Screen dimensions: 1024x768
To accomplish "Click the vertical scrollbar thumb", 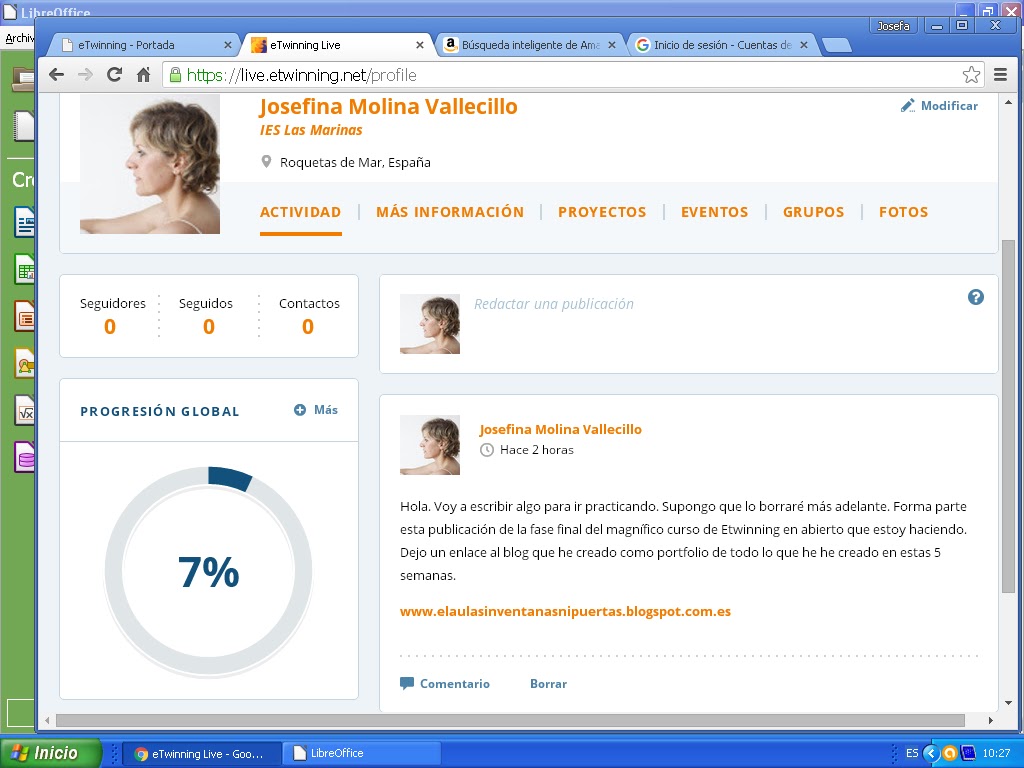I will [x=1008, y=417].
